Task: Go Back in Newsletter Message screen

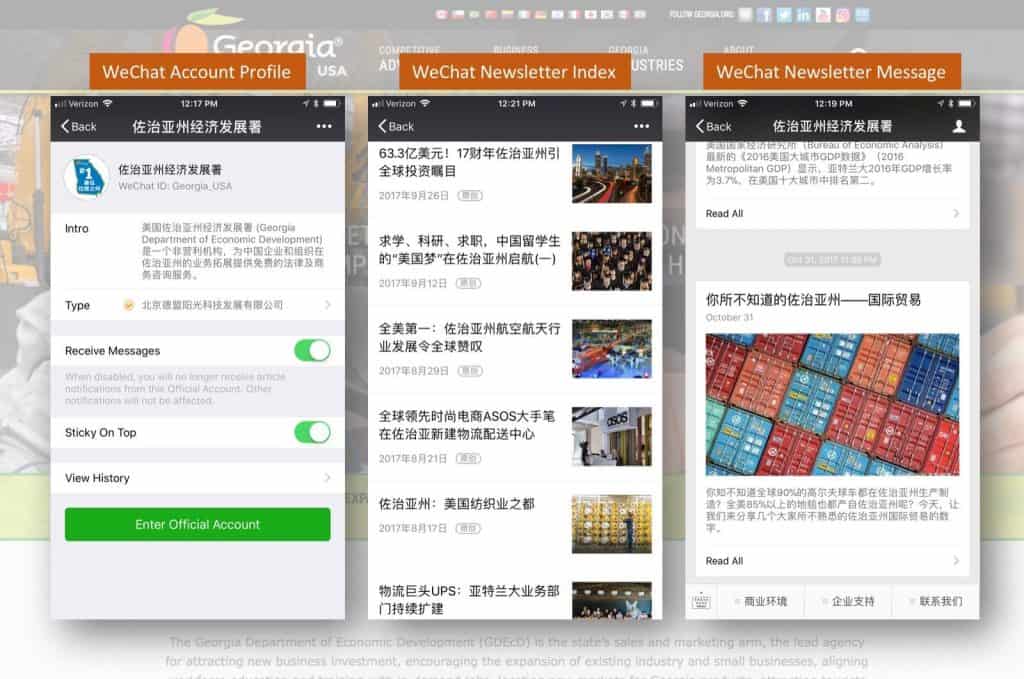Action: click(713, 127)
